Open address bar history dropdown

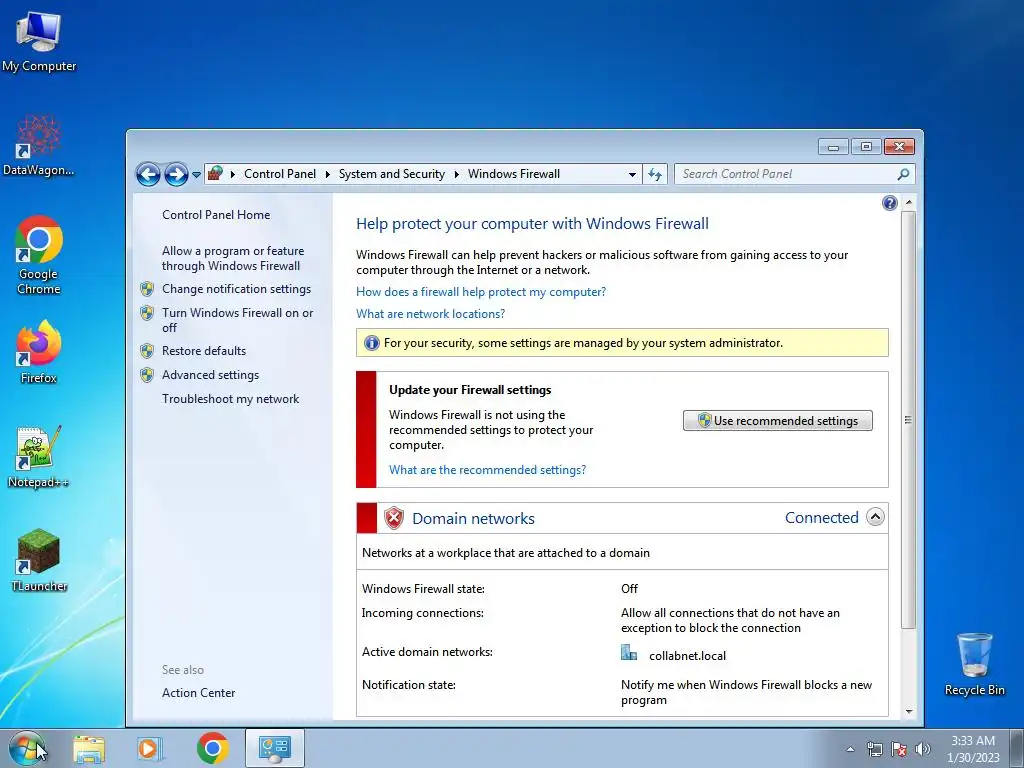coord(632,174)
